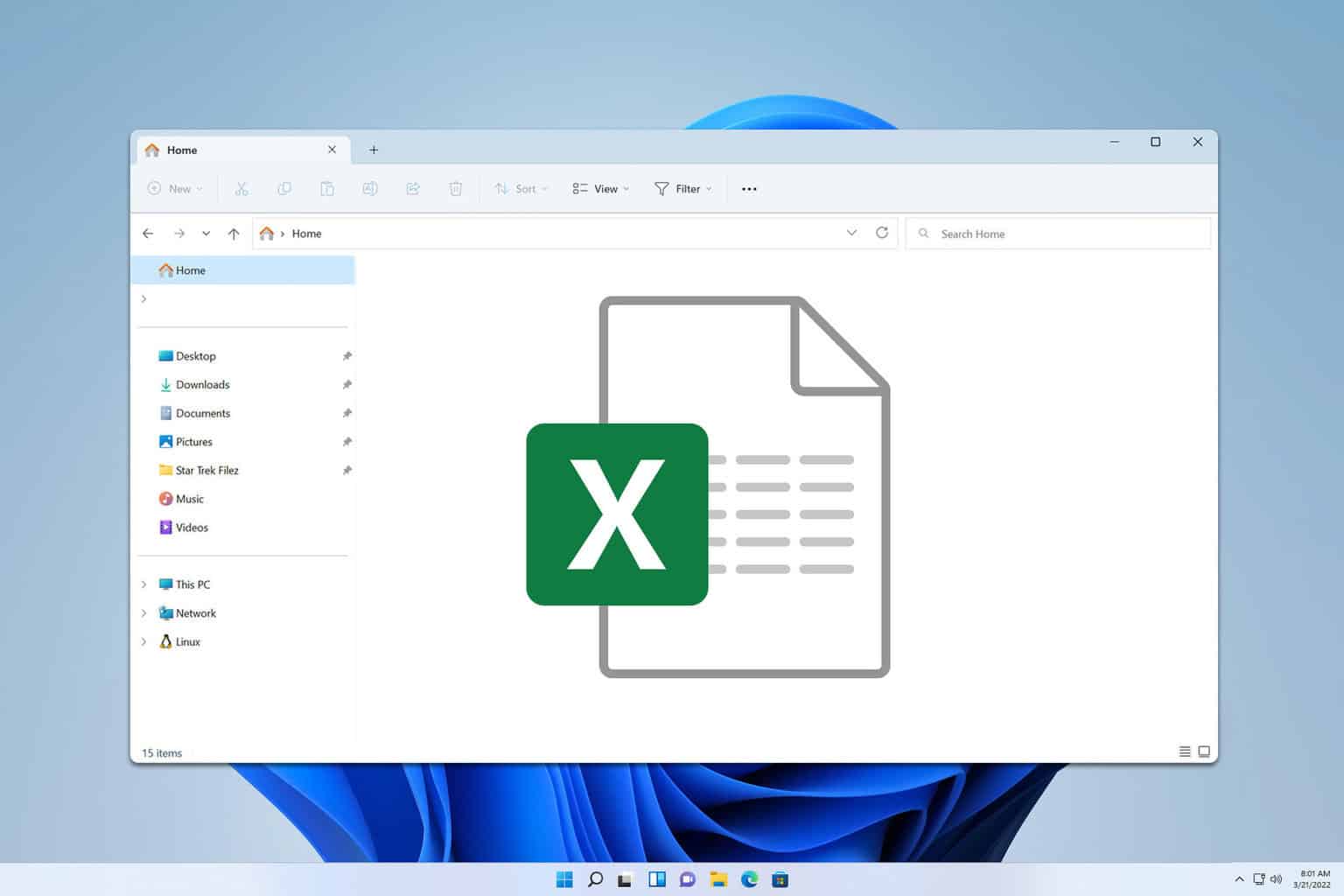
Task: Show hidden tray icons chevron
Action: [x=1239, y=879]
